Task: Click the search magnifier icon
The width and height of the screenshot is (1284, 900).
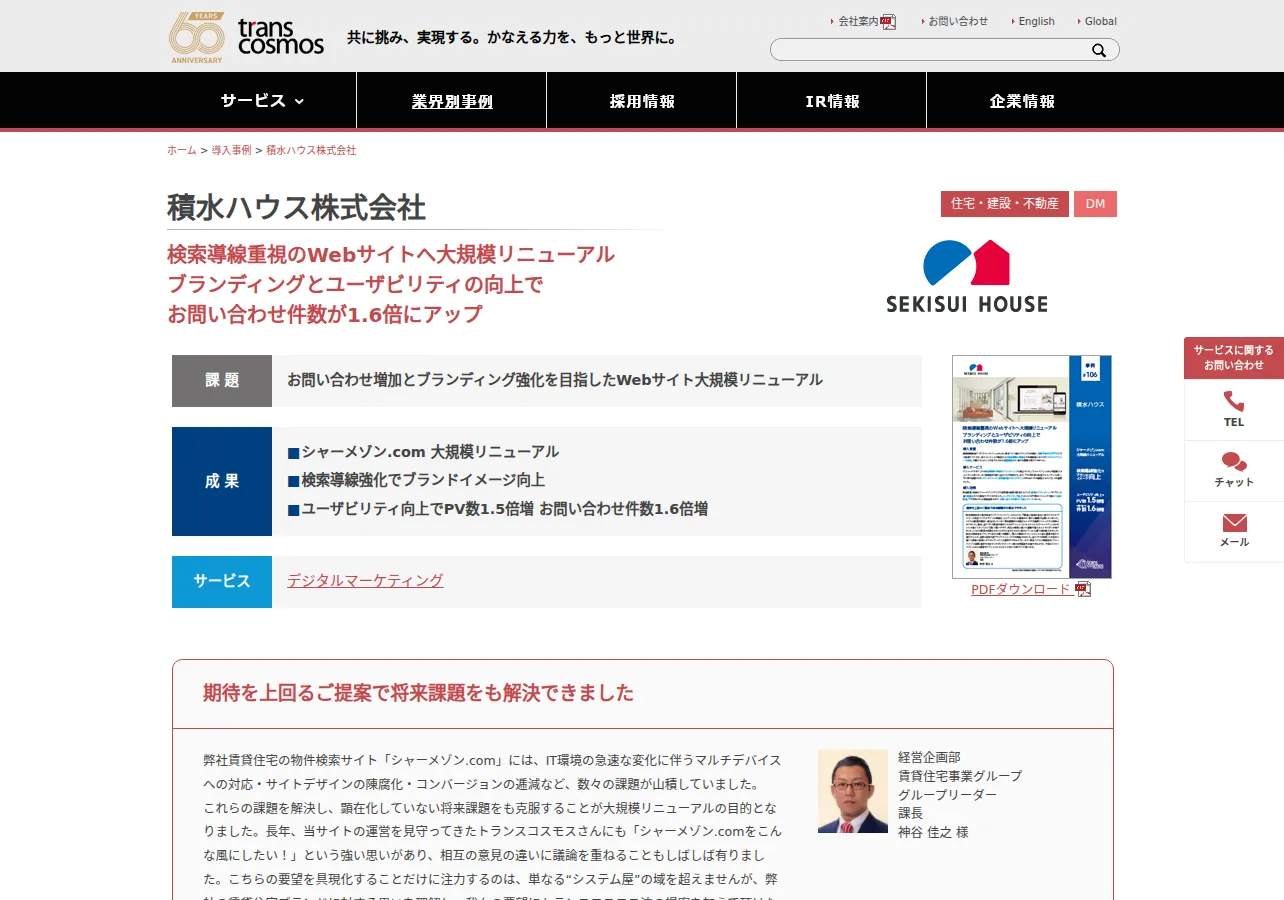Action: [1099, 50]
